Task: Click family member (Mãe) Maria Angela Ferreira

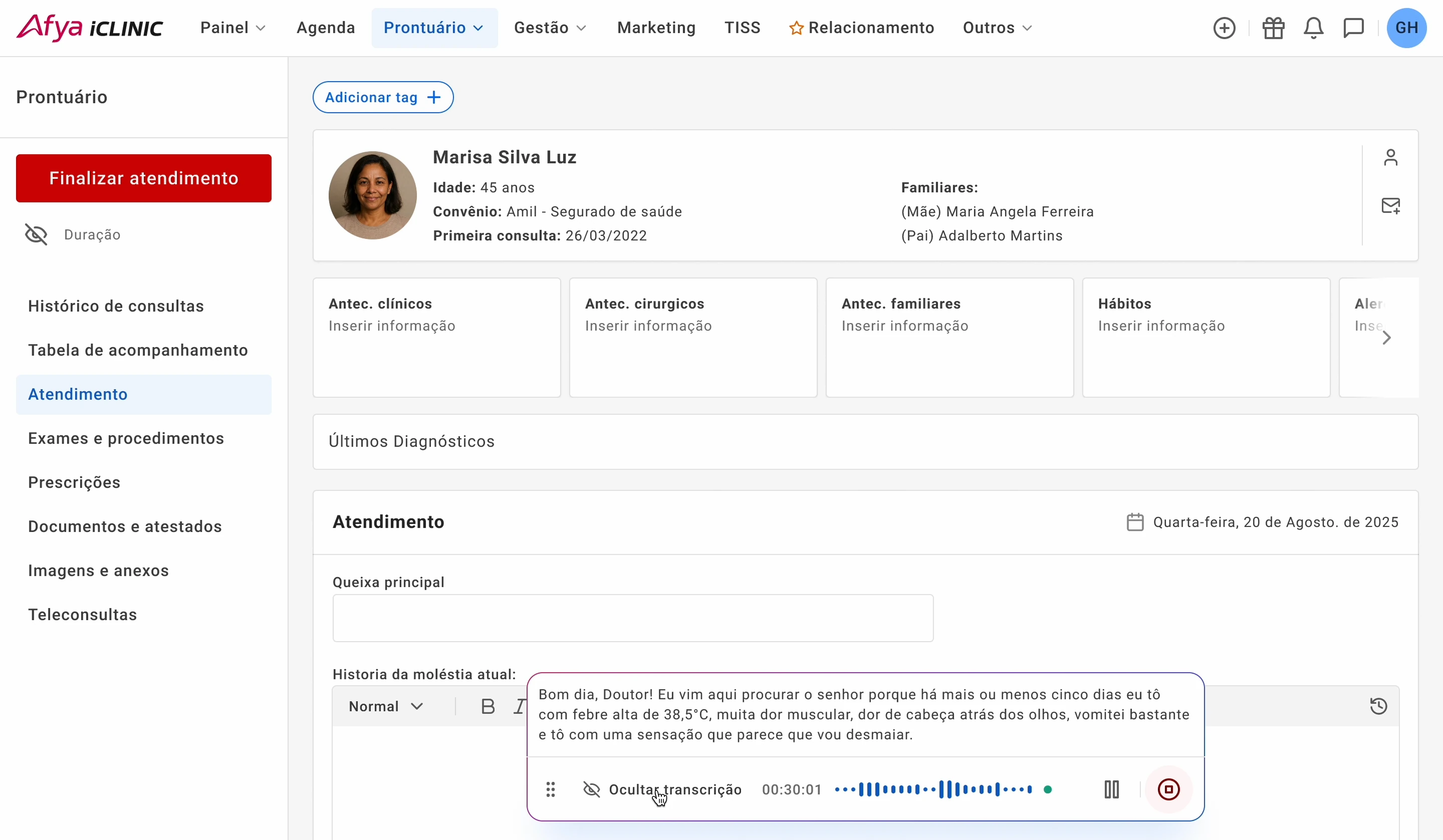Action: 998,212
